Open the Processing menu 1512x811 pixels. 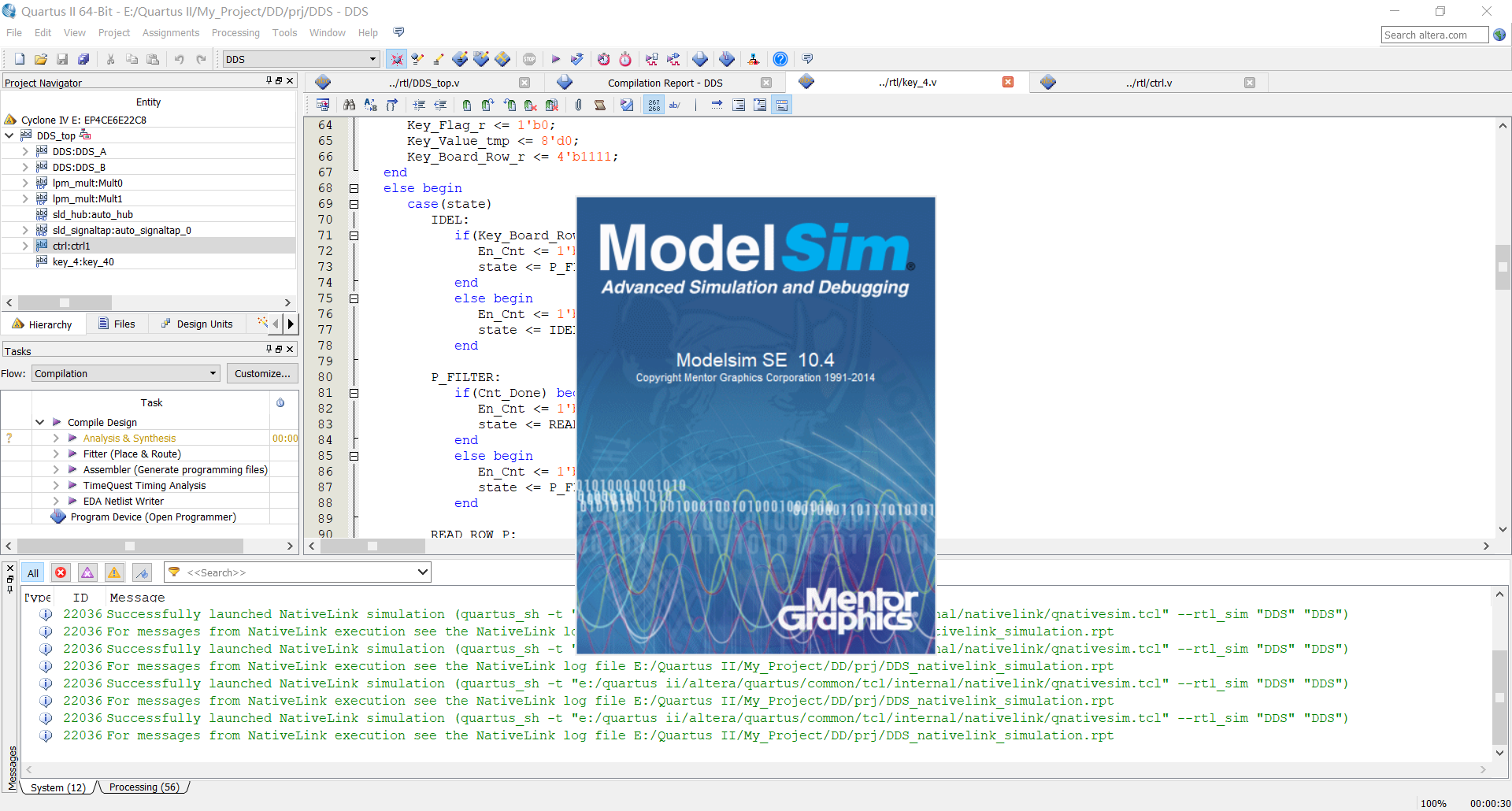point(235,32)
